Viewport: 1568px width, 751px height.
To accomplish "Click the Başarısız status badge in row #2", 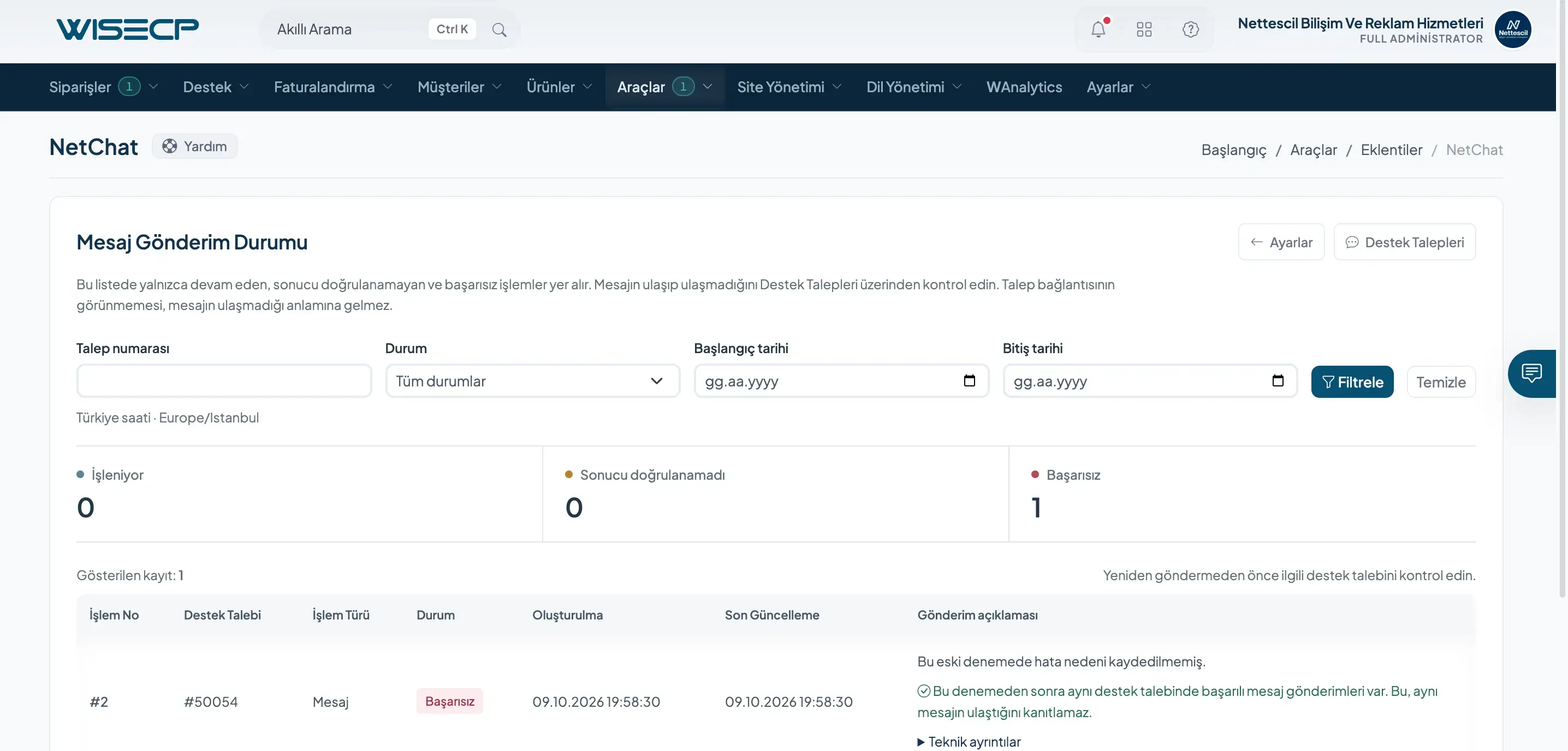I will [x=449, y=701].
